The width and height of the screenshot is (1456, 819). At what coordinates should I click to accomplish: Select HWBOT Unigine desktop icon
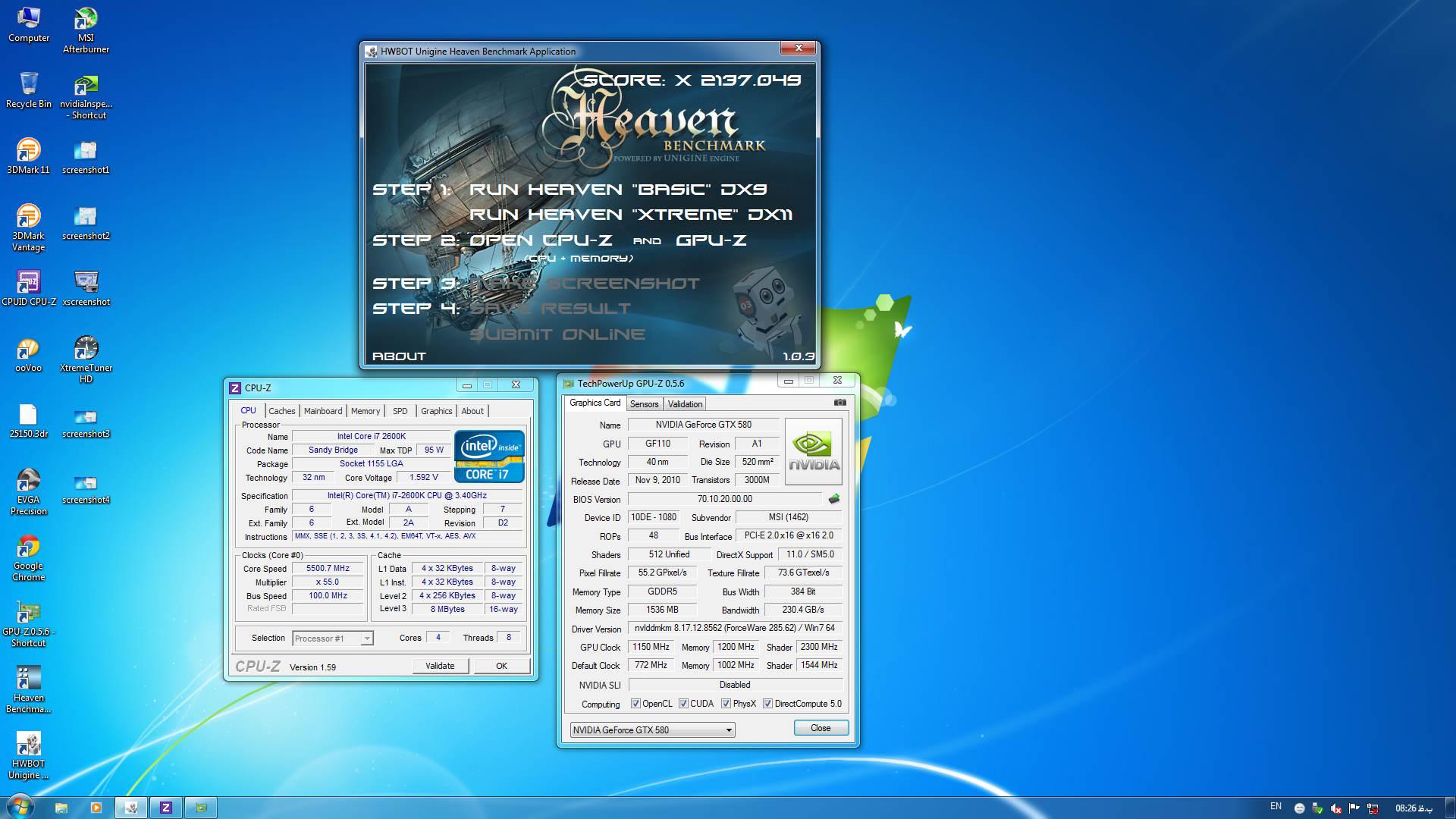pos(29,755)
